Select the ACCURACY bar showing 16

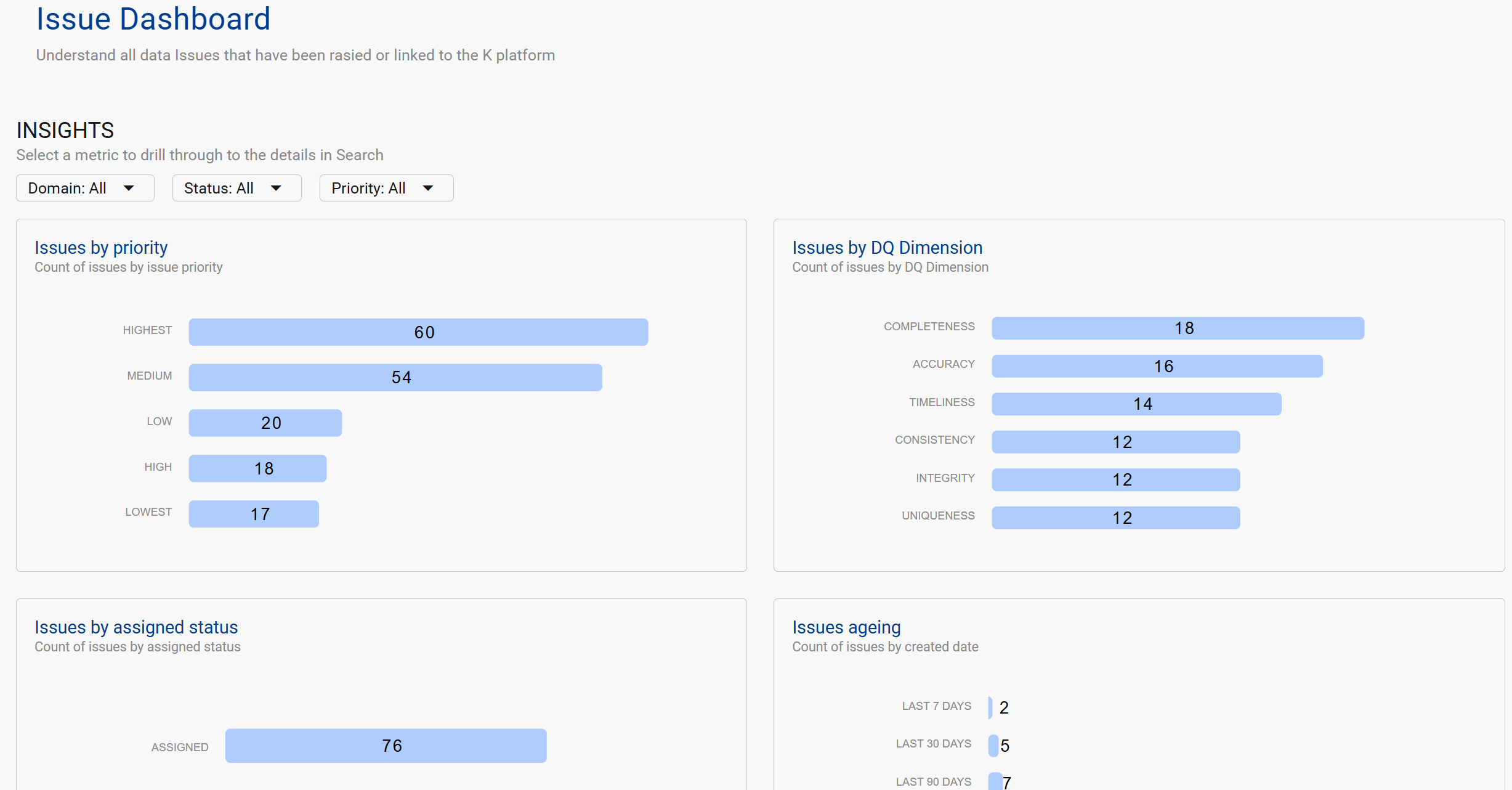[1157, 366]
